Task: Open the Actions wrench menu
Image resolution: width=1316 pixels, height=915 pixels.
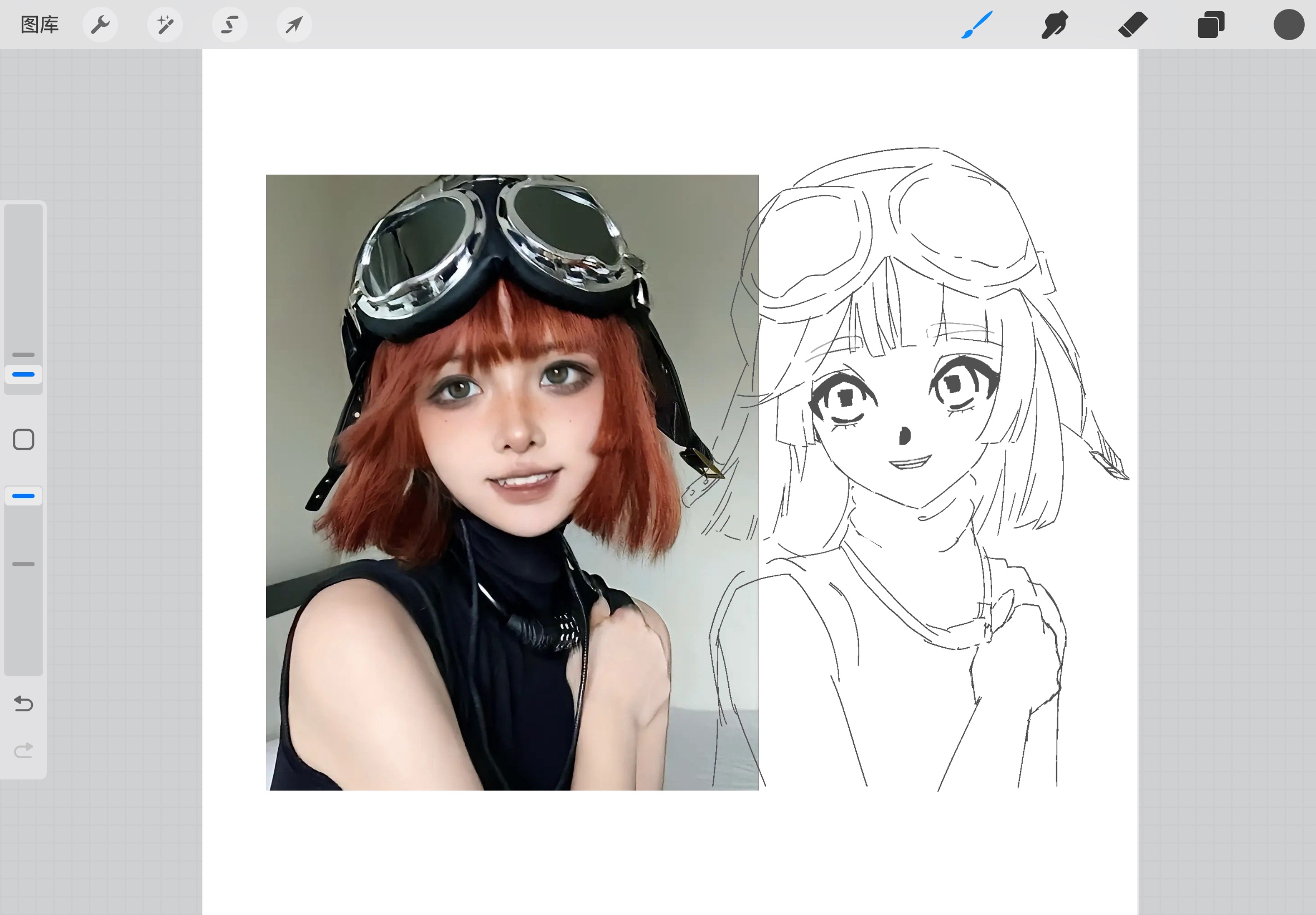Action: [100, 25]
